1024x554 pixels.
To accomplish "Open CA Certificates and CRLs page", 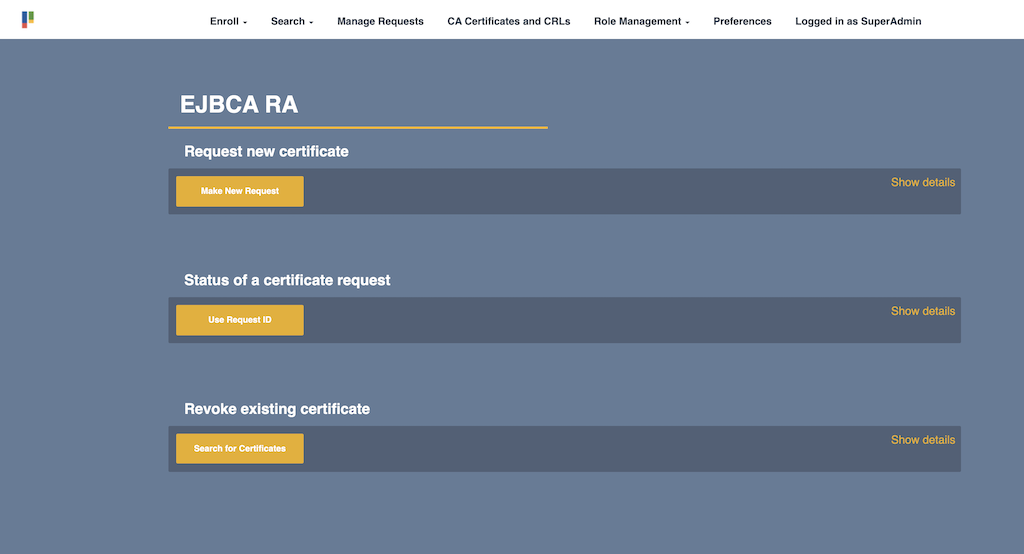I will coord(508,21).
